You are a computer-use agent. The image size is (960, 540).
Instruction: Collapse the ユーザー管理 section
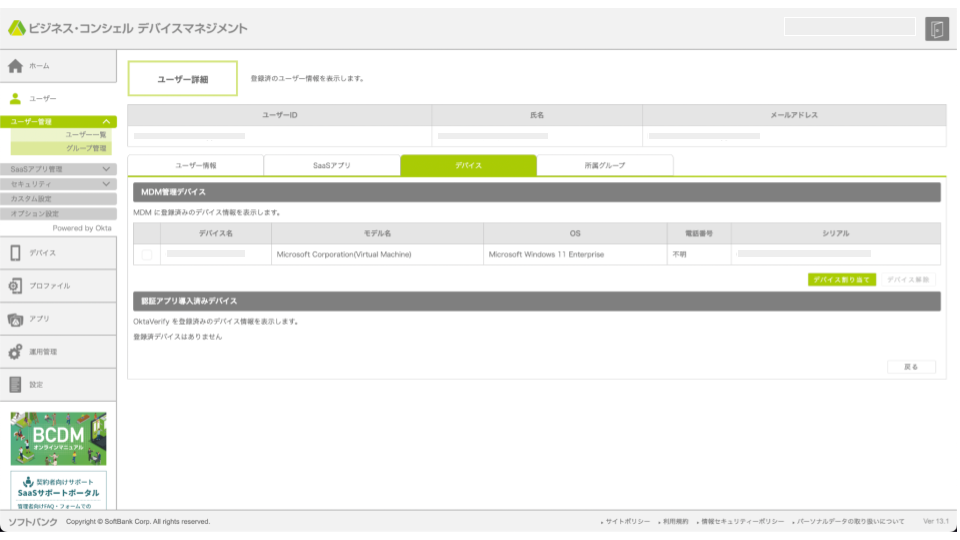(x=107, y=122)
